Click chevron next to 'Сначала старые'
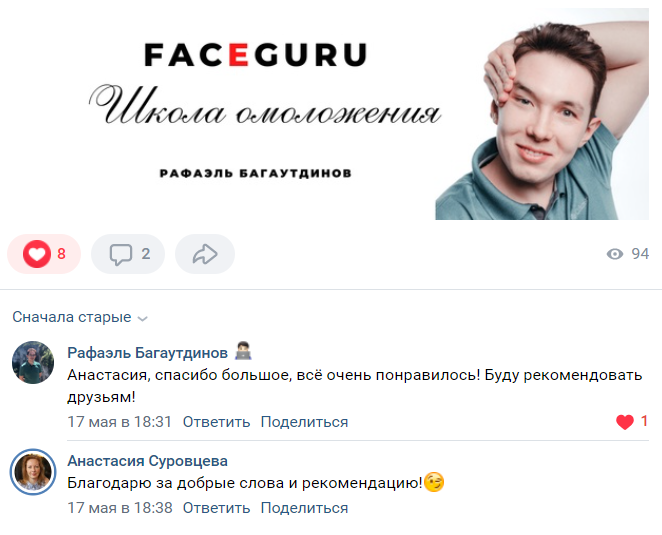Screen dimensions: 662x535 click(143, 319)
